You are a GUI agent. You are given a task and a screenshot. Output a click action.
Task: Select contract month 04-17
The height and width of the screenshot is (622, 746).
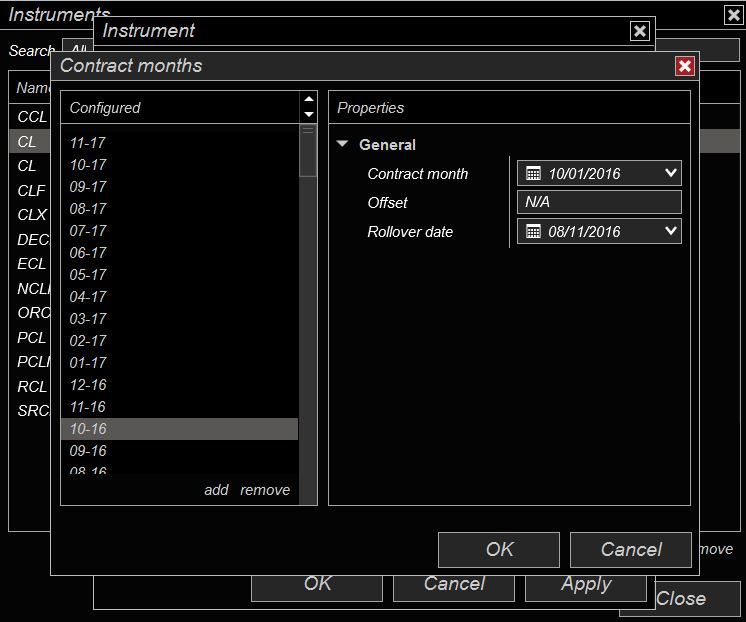coord(179,296)
